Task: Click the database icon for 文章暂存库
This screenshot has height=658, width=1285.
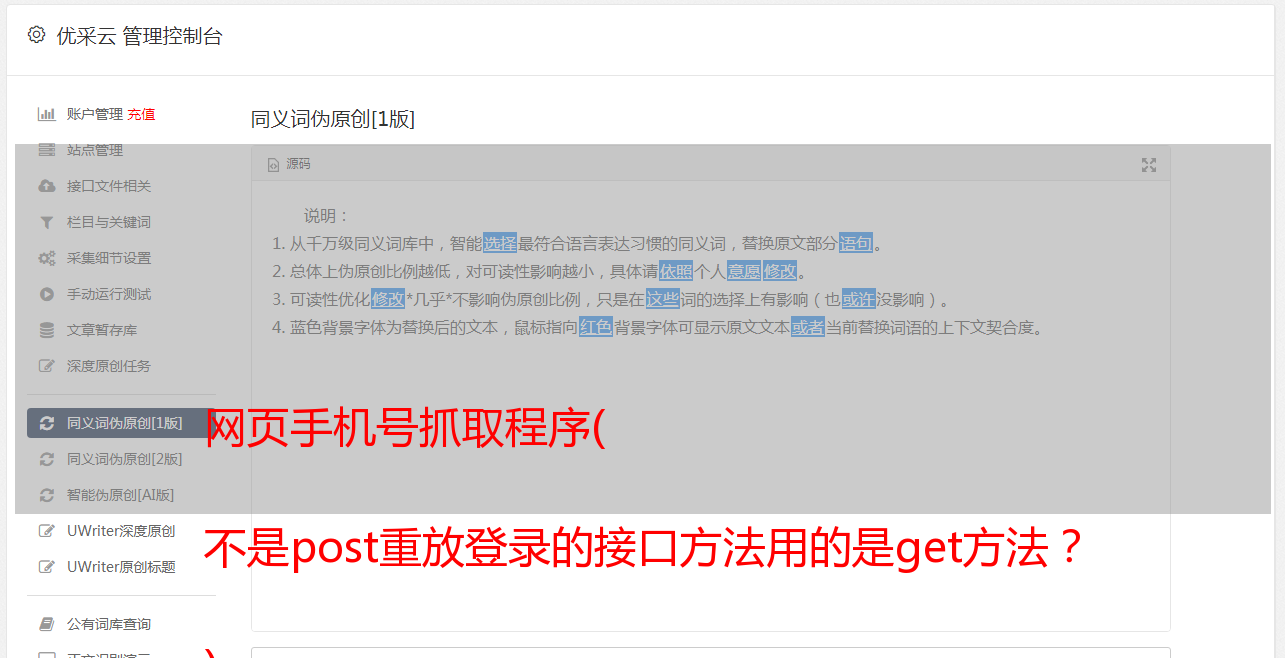Action: point(46,330)
